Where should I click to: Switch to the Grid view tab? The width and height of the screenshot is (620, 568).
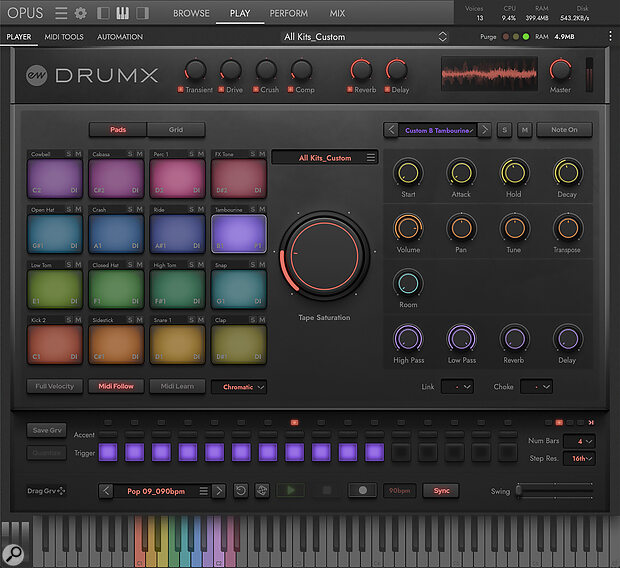(x=176, y=129)
